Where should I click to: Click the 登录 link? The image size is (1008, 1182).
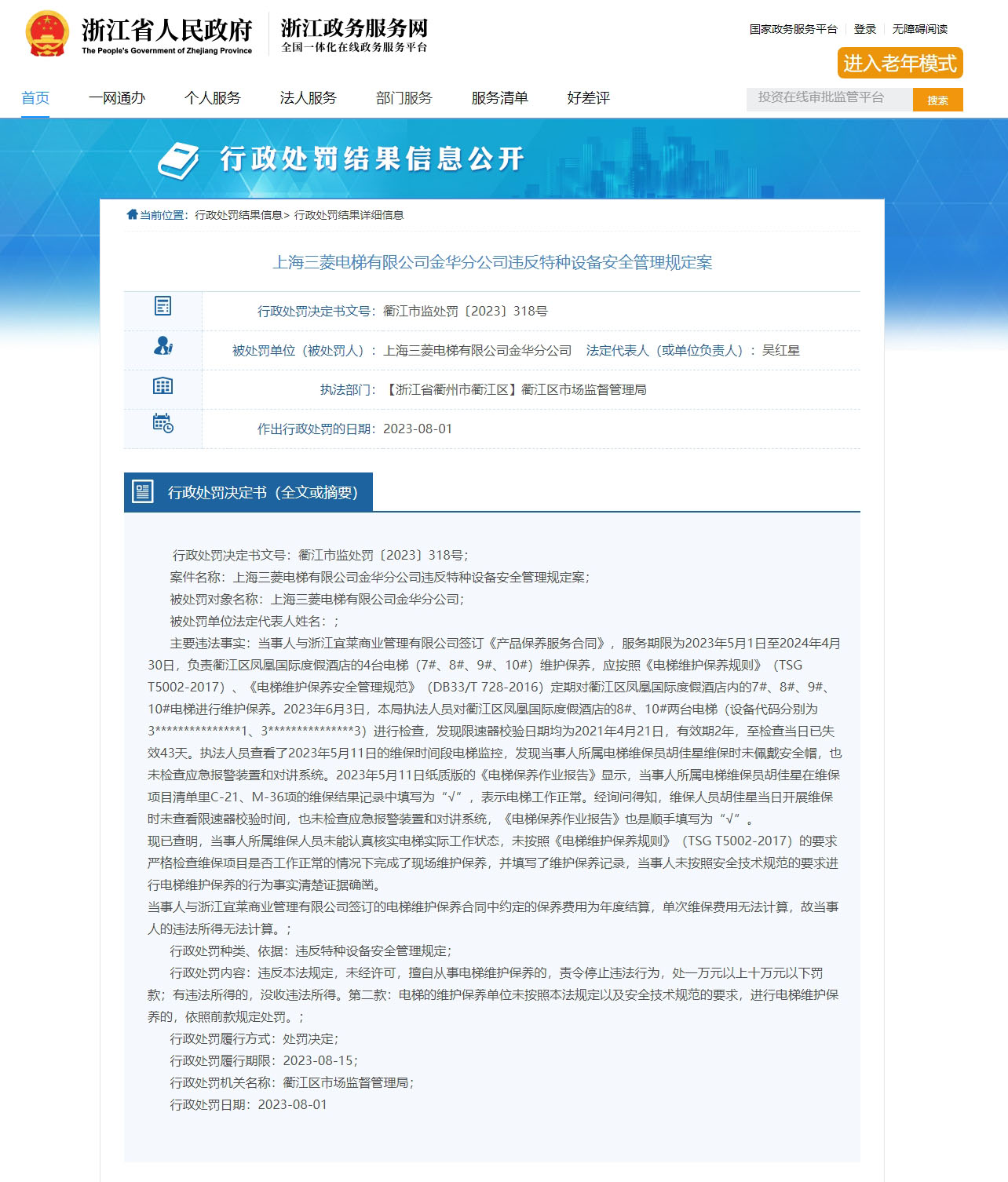pyautogui.click(x=865, y=29)
